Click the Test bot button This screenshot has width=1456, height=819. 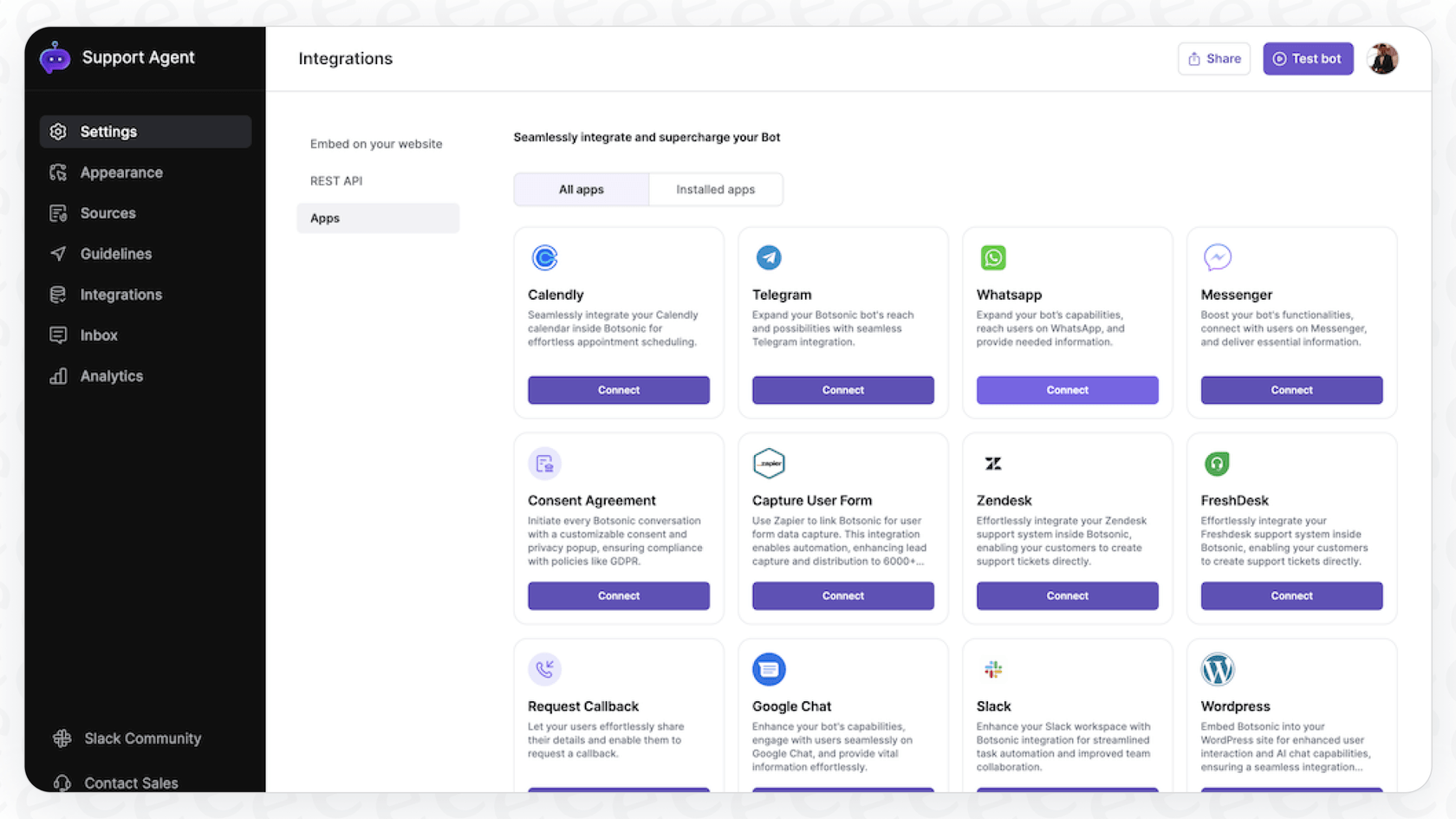[x=1307, y=59]
